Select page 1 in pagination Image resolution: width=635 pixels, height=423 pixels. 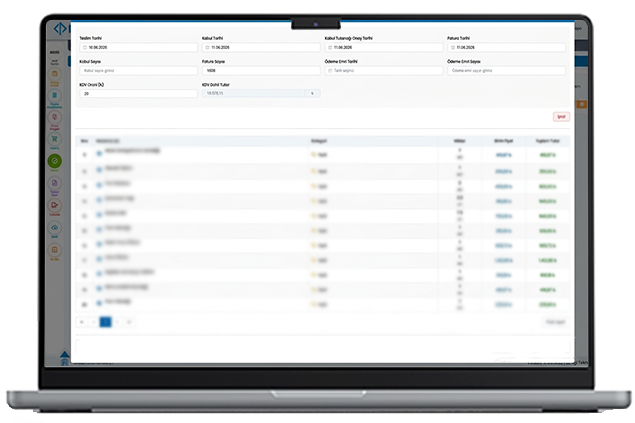[x=105, y=322]
